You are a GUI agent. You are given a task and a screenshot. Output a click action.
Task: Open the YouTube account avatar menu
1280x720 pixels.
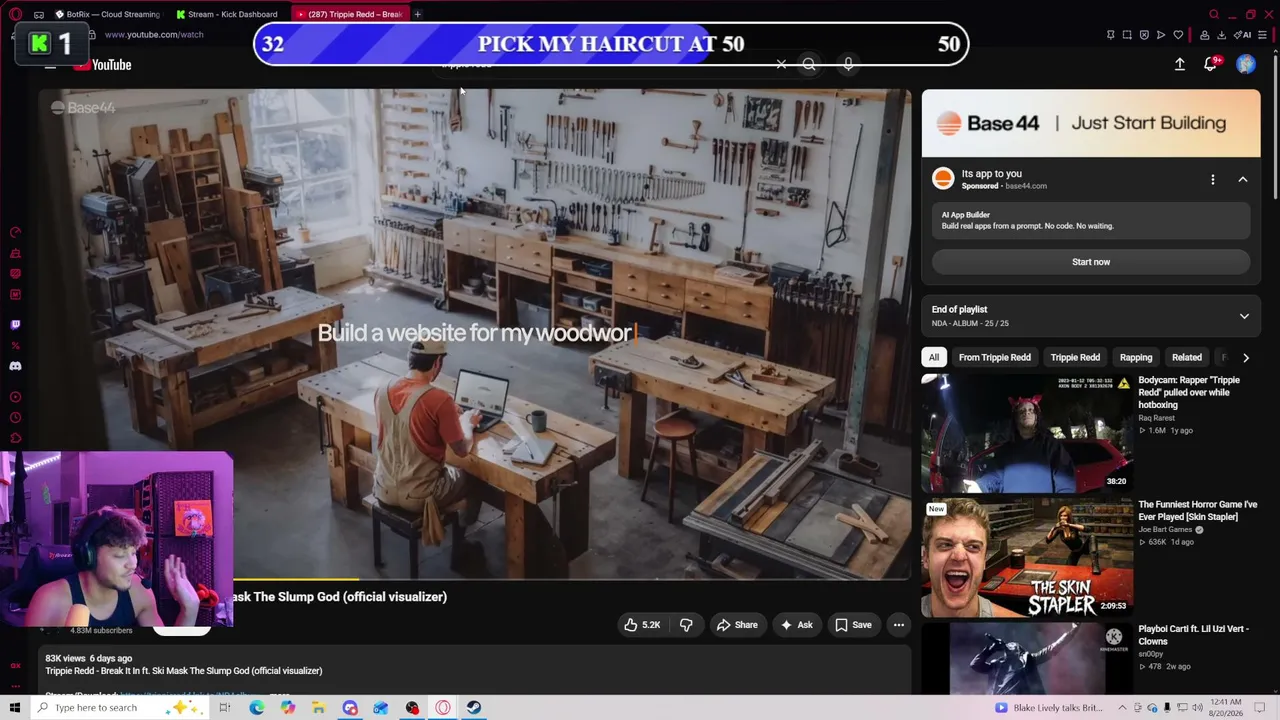tap(1246, 64)
